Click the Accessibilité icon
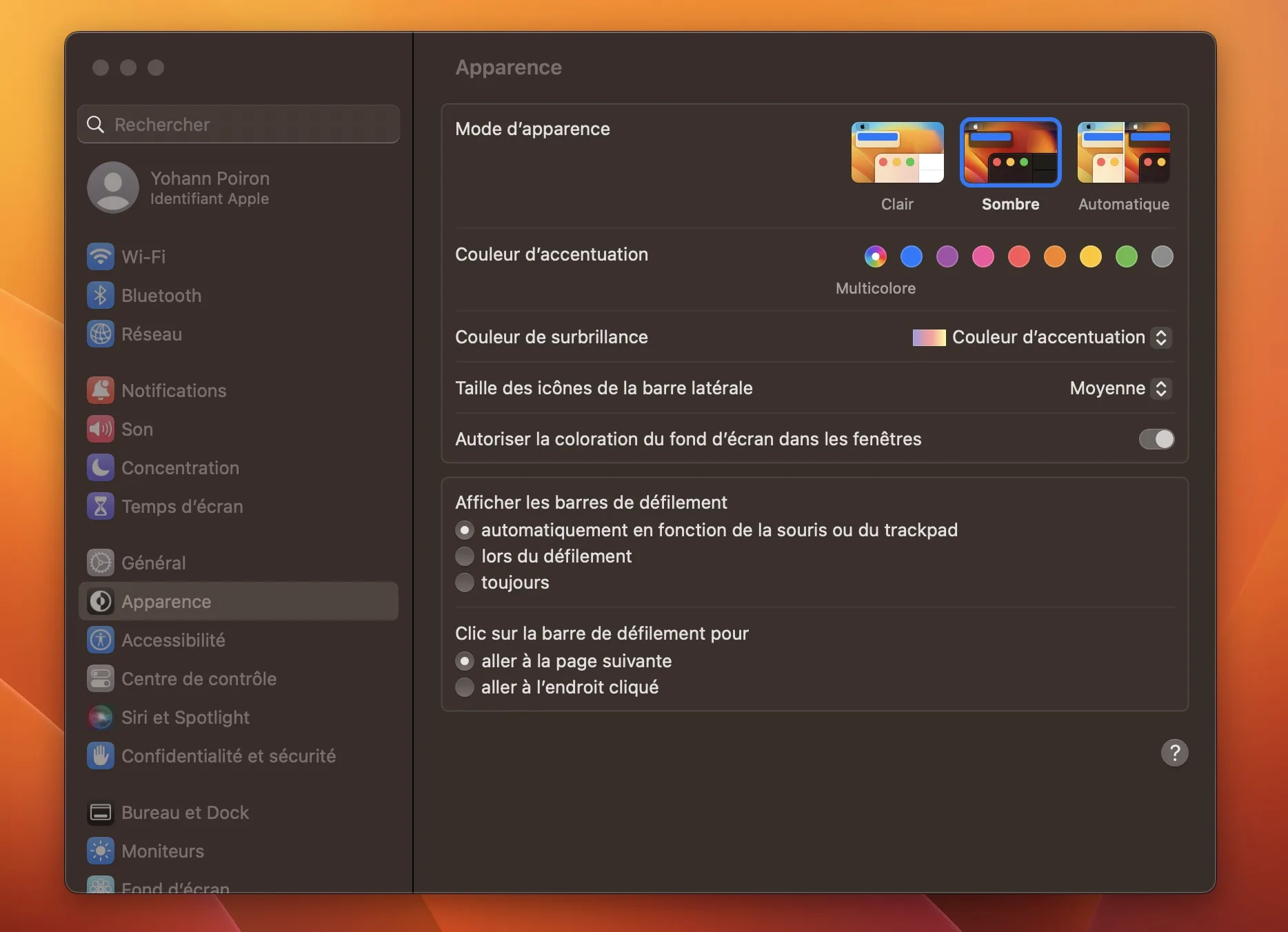Screen dimensions: 1288x932 (101, 640)
